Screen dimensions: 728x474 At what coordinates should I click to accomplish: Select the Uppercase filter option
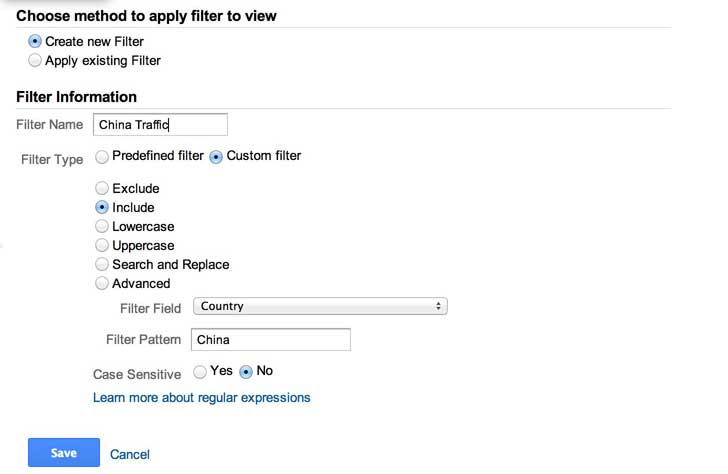102,245
